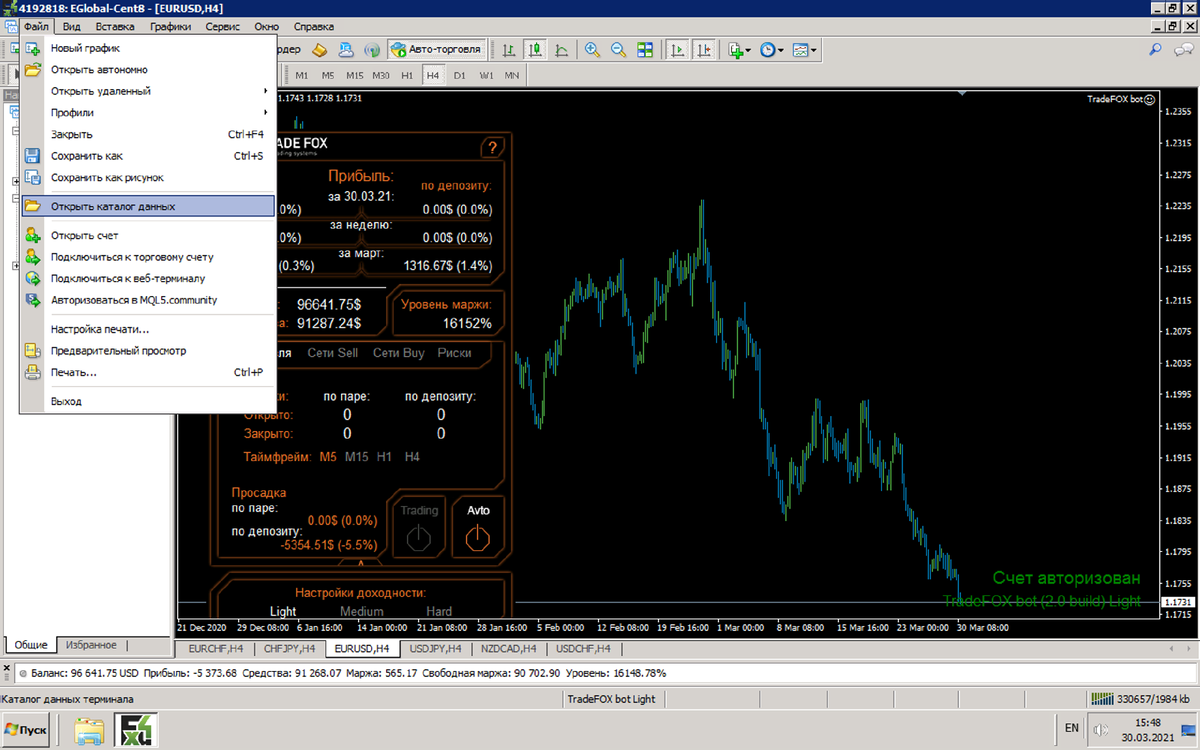Click the search magnifier icon
This screenshot has height=750, width=1200.
click(1156, 49)
